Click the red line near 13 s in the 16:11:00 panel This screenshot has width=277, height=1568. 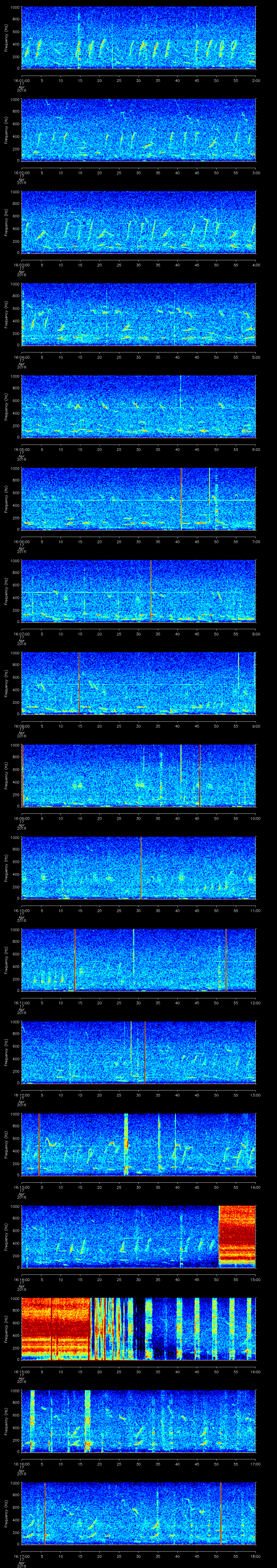pos(74,960)
